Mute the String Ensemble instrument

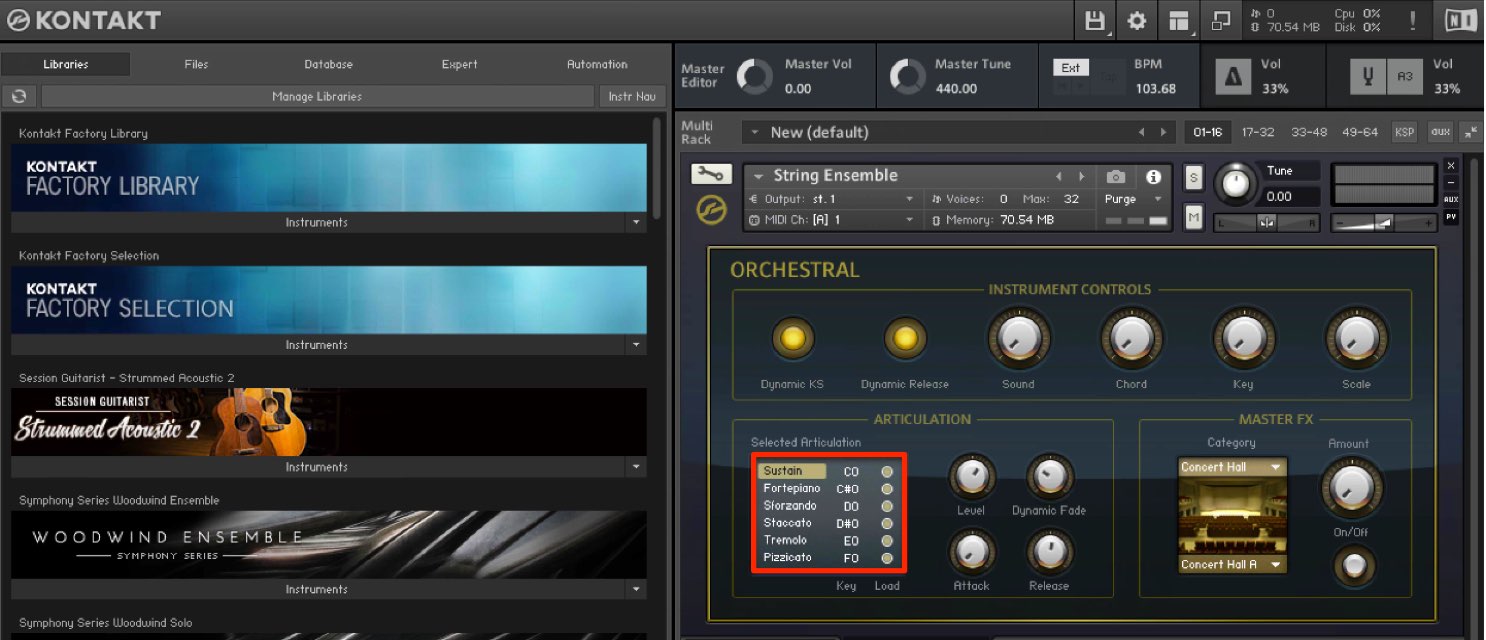point(1193,215)
